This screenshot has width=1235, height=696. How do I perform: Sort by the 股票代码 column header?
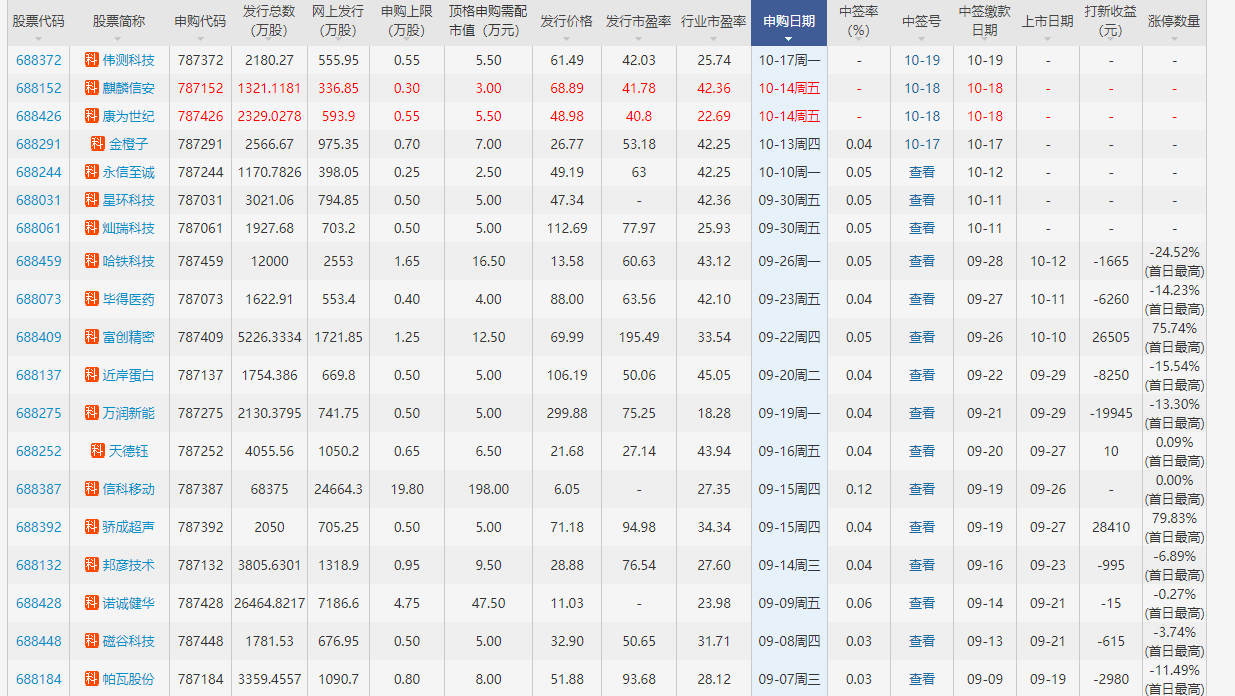tap(38, 22)
